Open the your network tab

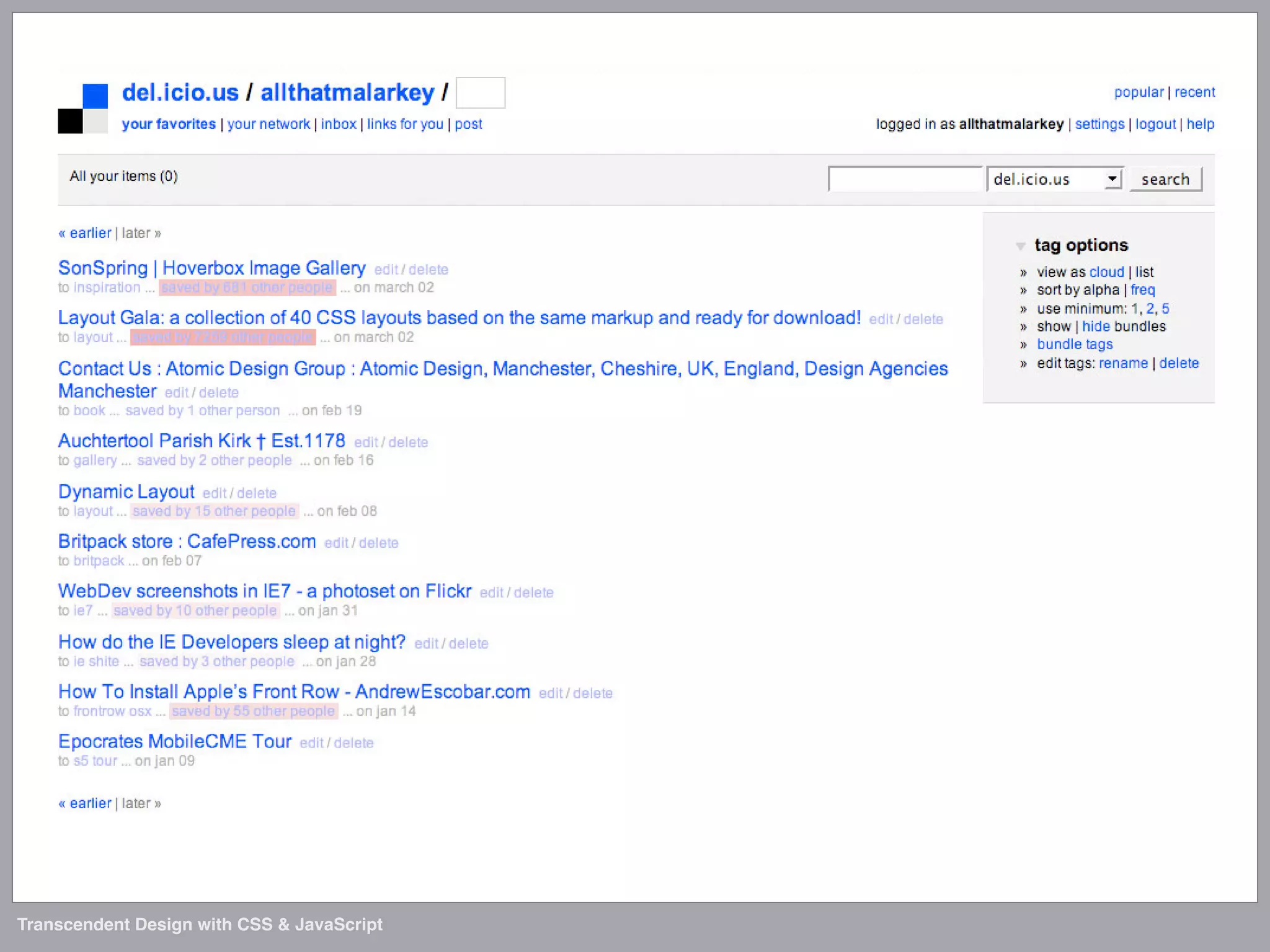pyautogui.click(x=269, y=124)
